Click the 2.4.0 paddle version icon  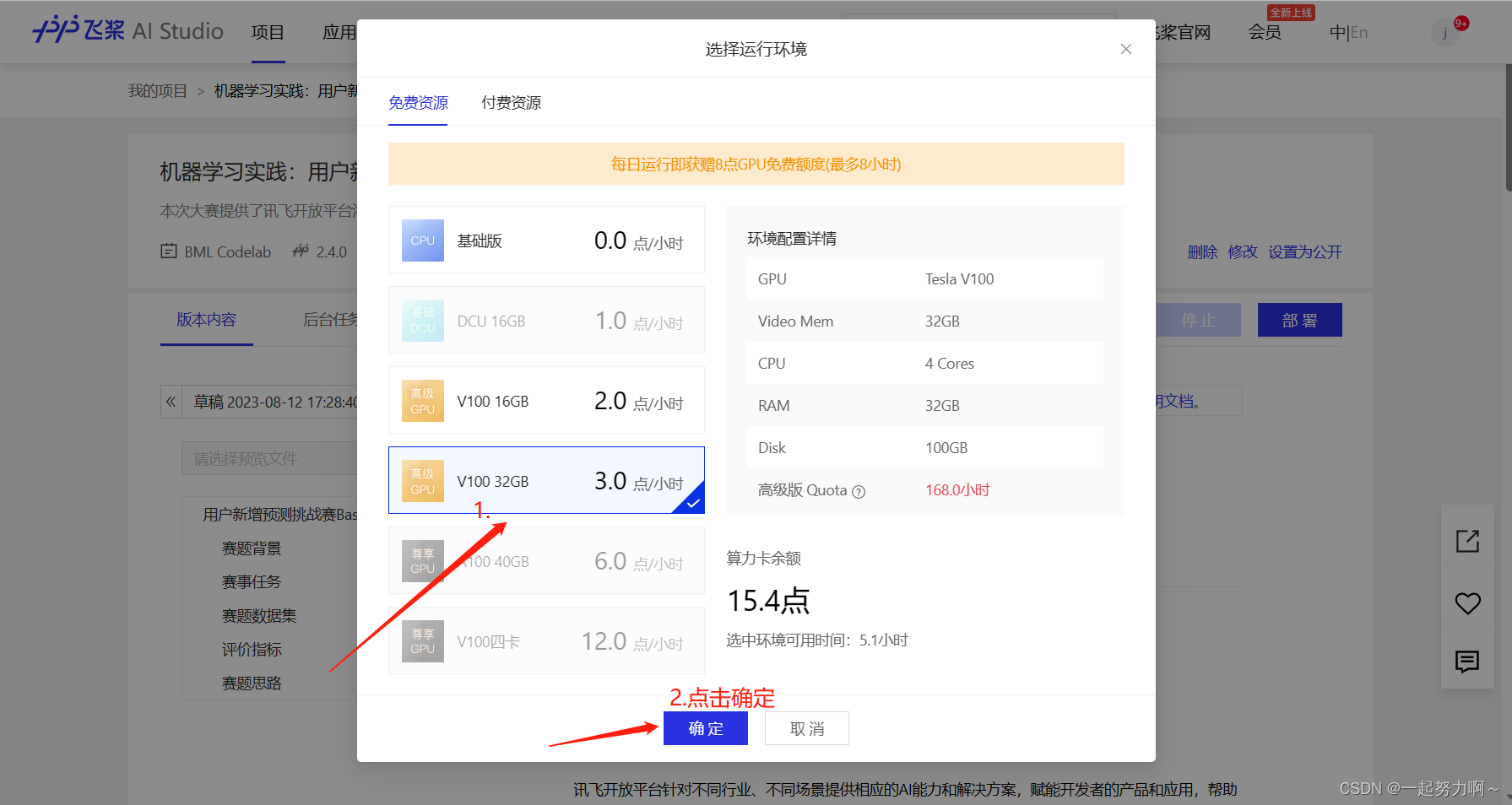pyautogui.click(x=301, y=251)
